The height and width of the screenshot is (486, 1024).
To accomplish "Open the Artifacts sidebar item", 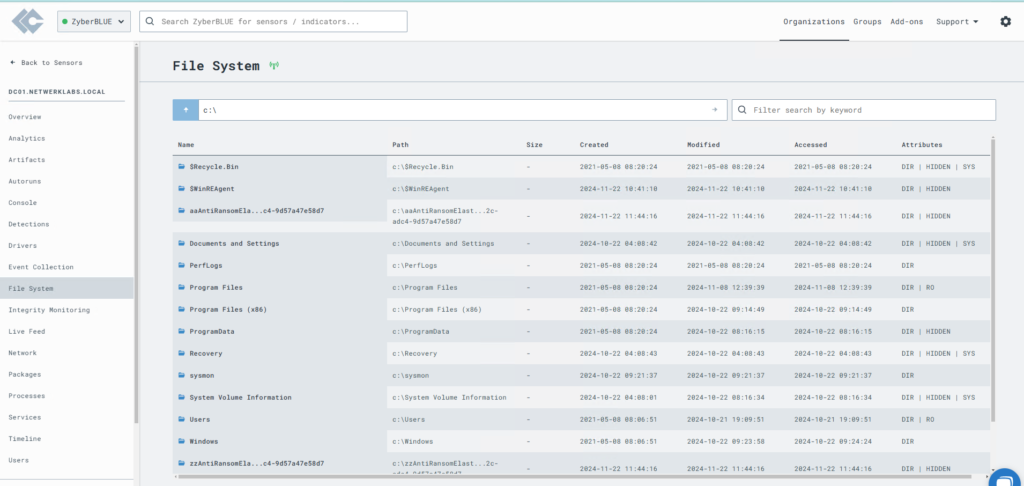I will (27, 159).
